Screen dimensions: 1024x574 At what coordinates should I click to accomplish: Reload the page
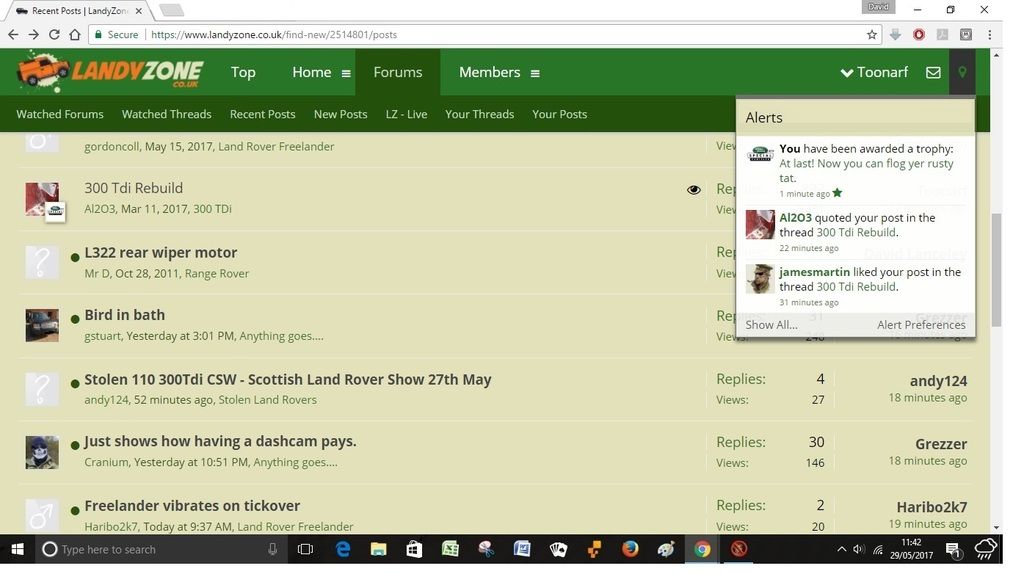(x=54, y=35)
